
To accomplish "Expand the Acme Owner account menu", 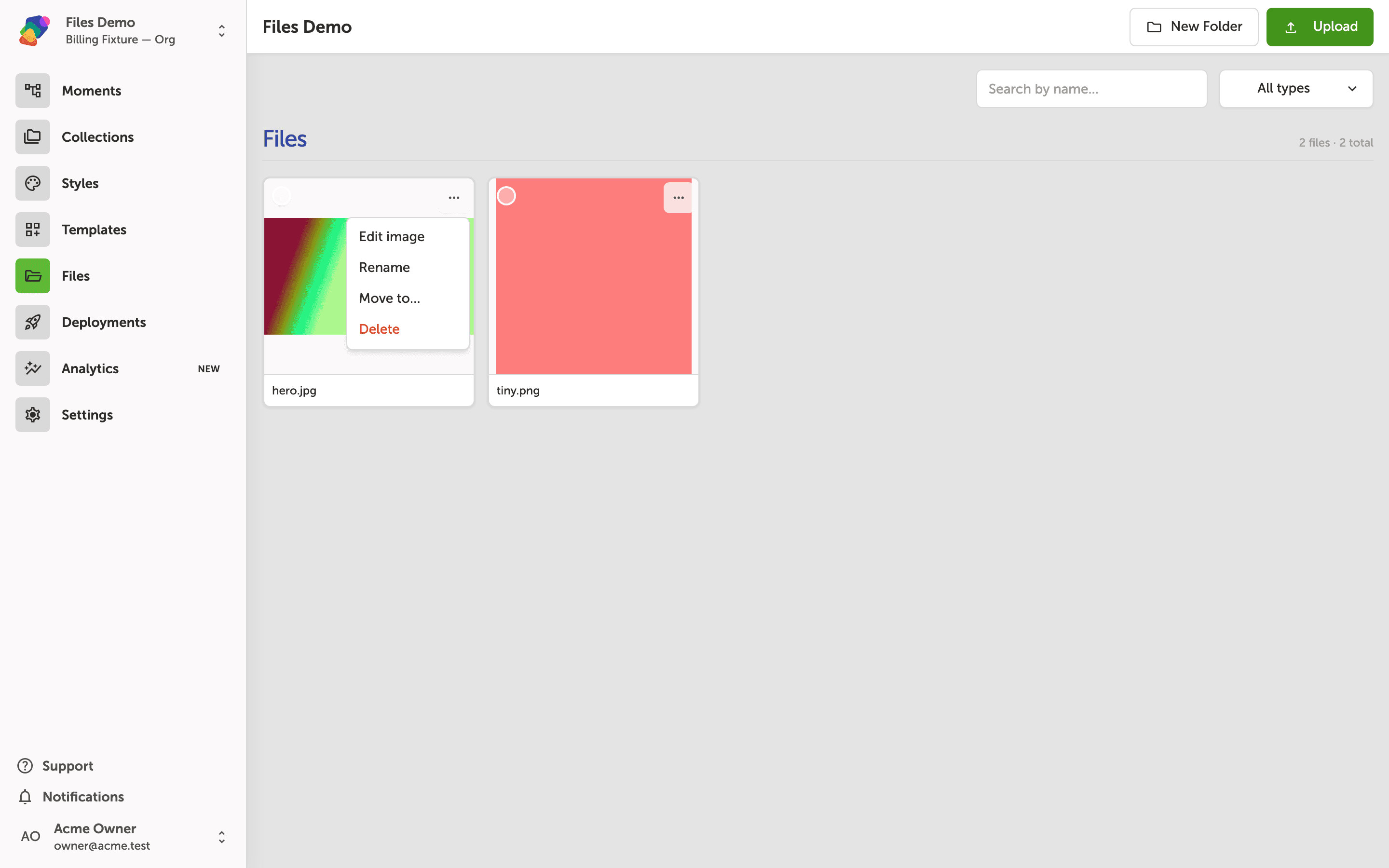I will coord(221,837).
